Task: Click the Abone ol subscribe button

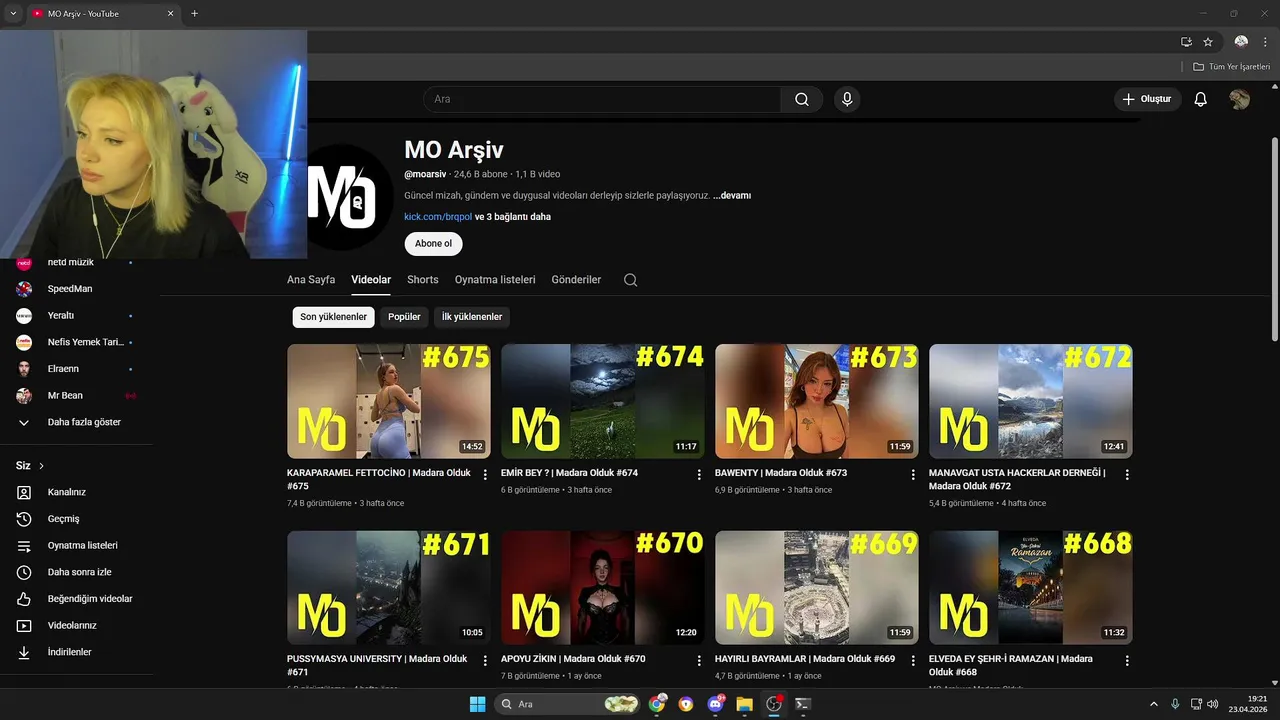Action: 433,244
